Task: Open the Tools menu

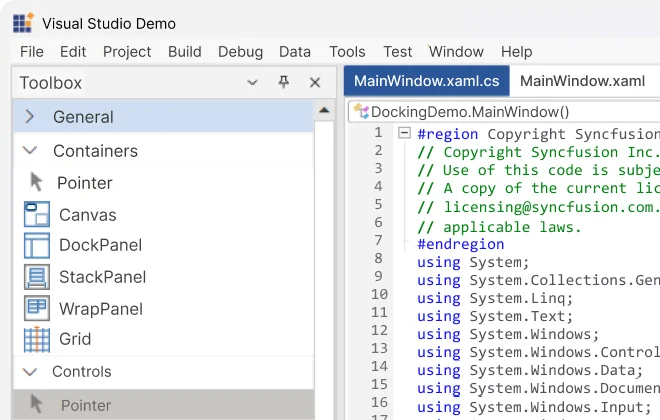Action: 347,52
